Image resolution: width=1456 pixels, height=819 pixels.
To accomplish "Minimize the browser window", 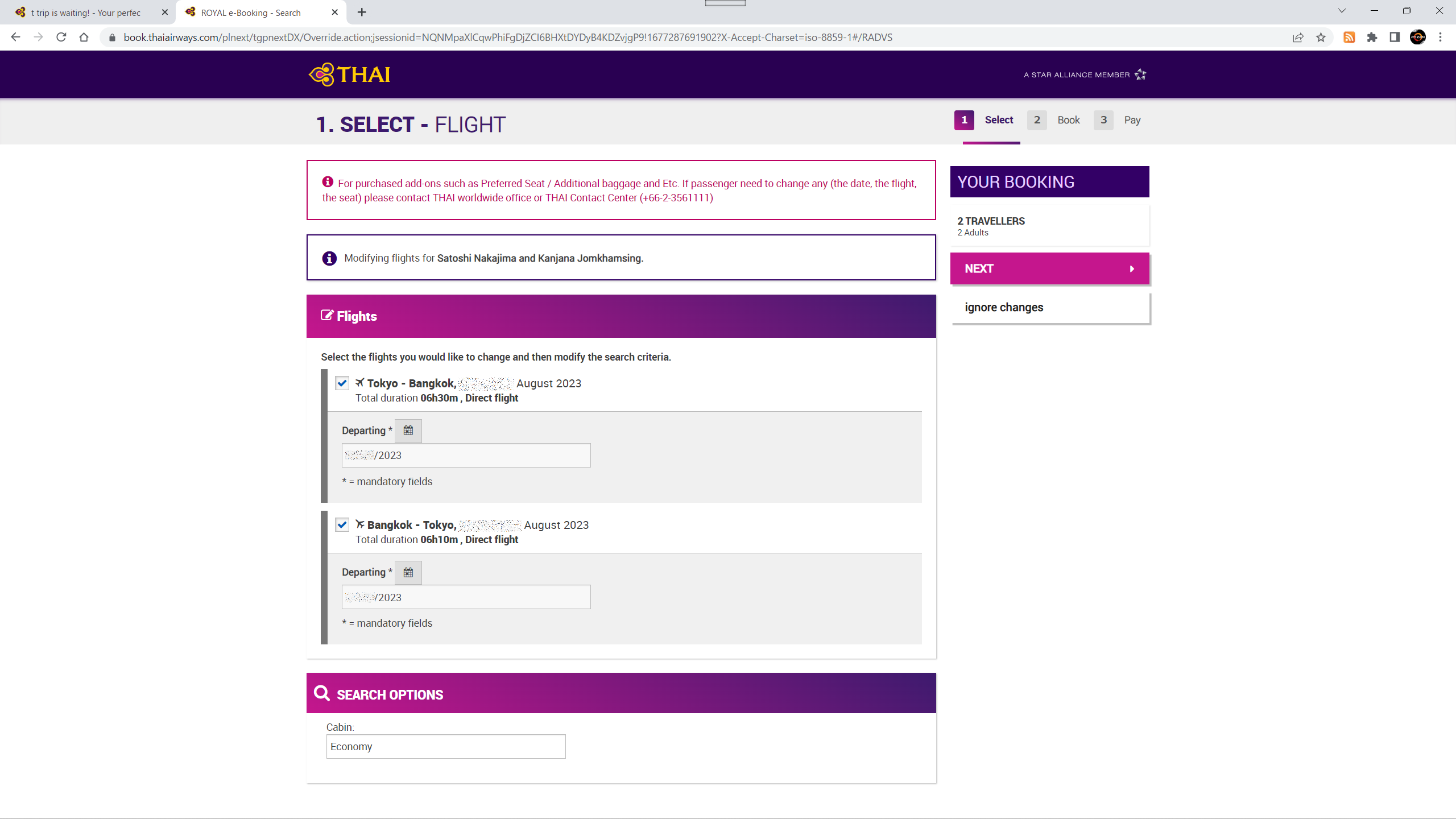I will 1375,11.
